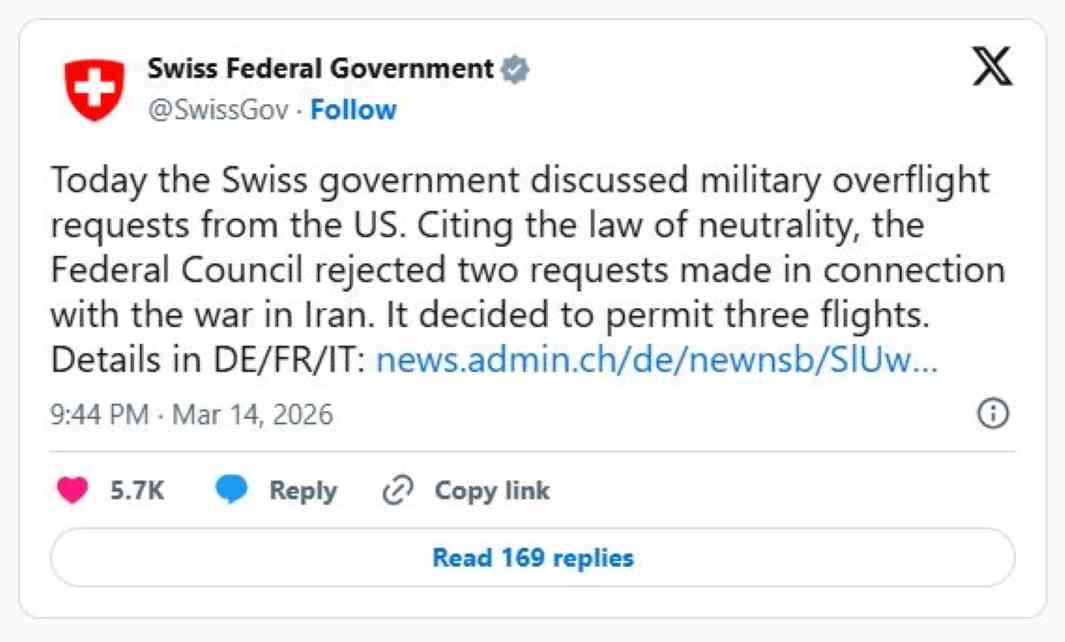Like the tweet with heart icon
1065x642 pixels.
(73, 491)
